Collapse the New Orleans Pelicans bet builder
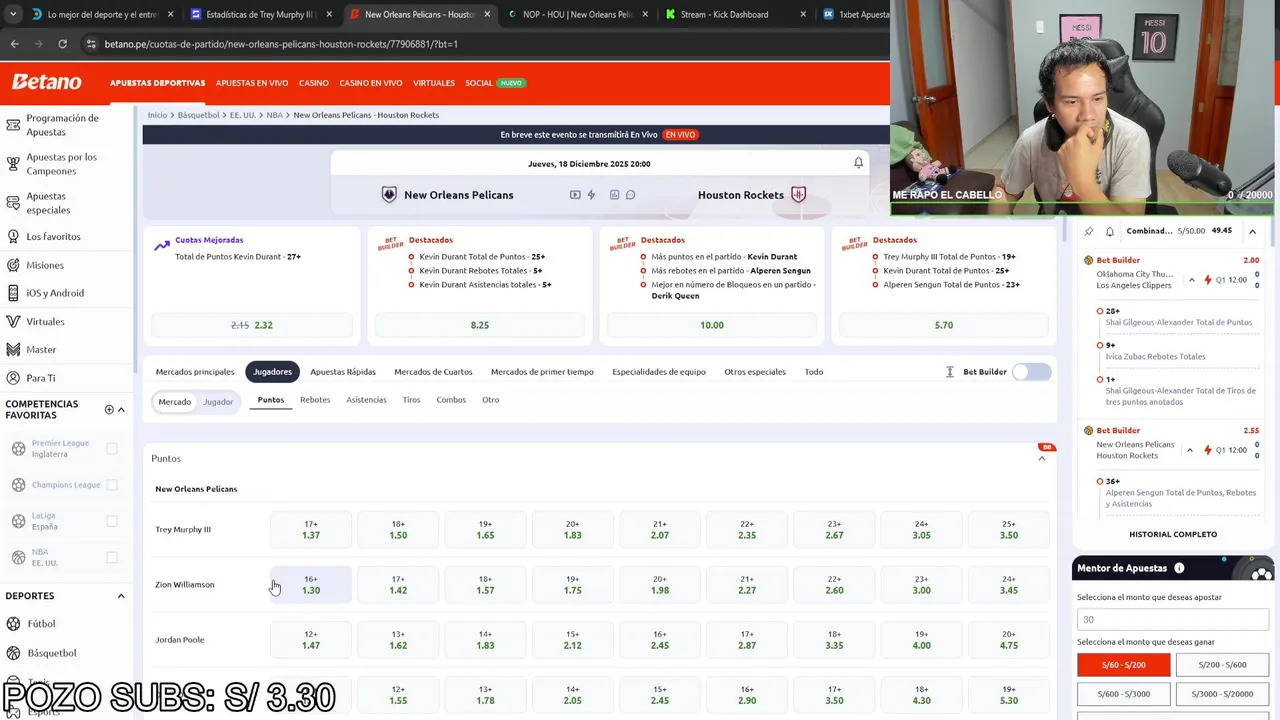This screenshot has width=1280, height=720. [x=1189, y=450]
